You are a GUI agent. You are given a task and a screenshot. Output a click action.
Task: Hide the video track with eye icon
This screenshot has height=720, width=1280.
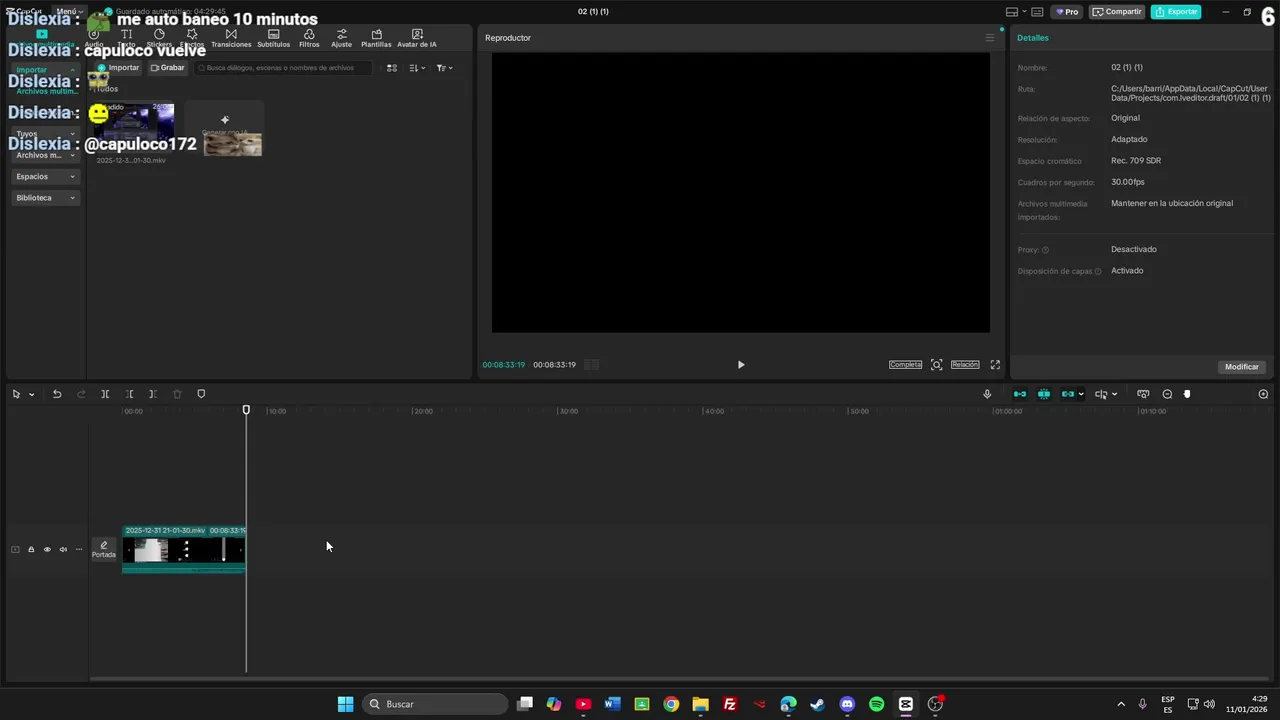(x=47, y=549)
